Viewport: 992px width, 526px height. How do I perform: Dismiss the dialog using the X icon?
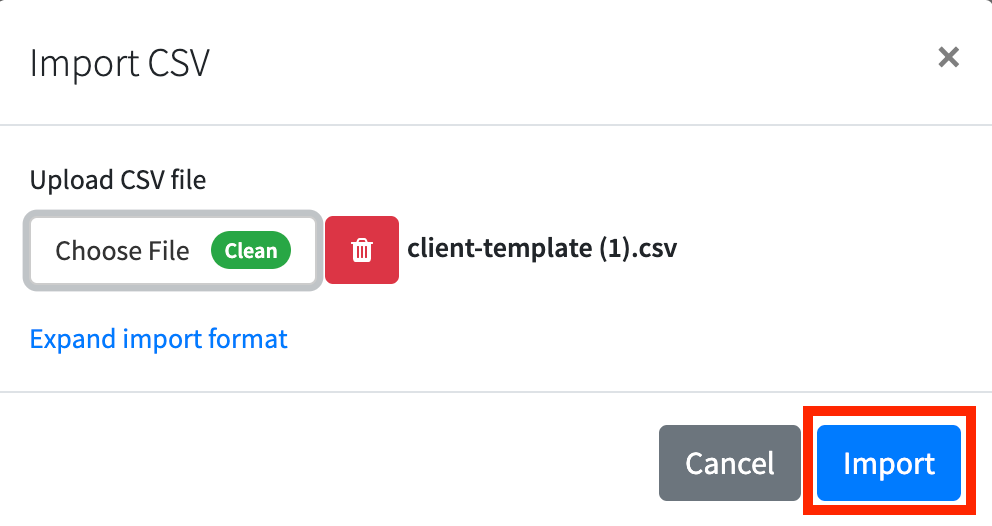pos(948,58)
